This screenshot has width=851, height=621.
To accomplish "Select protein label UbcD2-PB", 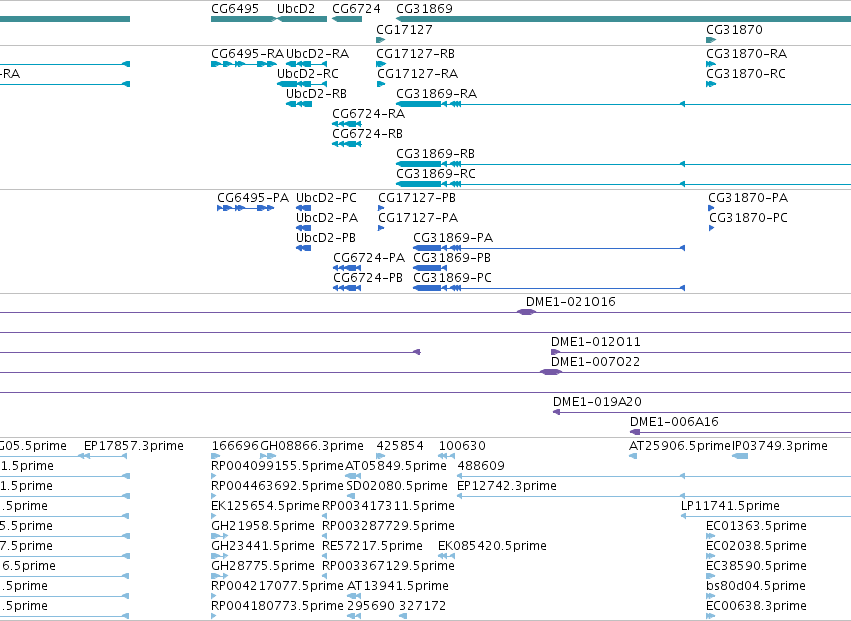I will click(326, 238).
